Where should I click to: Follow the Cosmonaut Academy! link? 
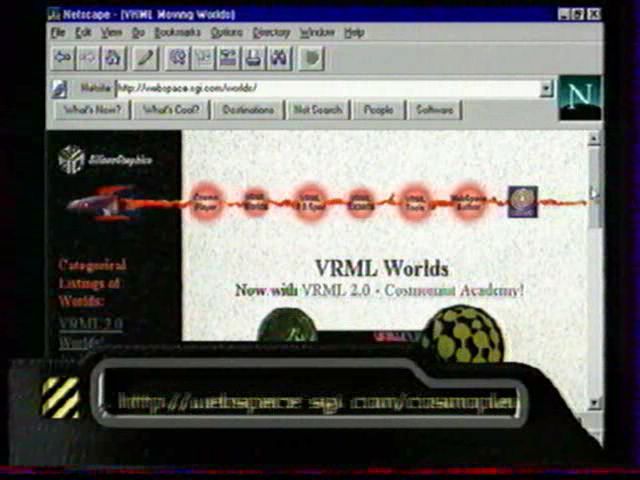[x=454, y=291]
